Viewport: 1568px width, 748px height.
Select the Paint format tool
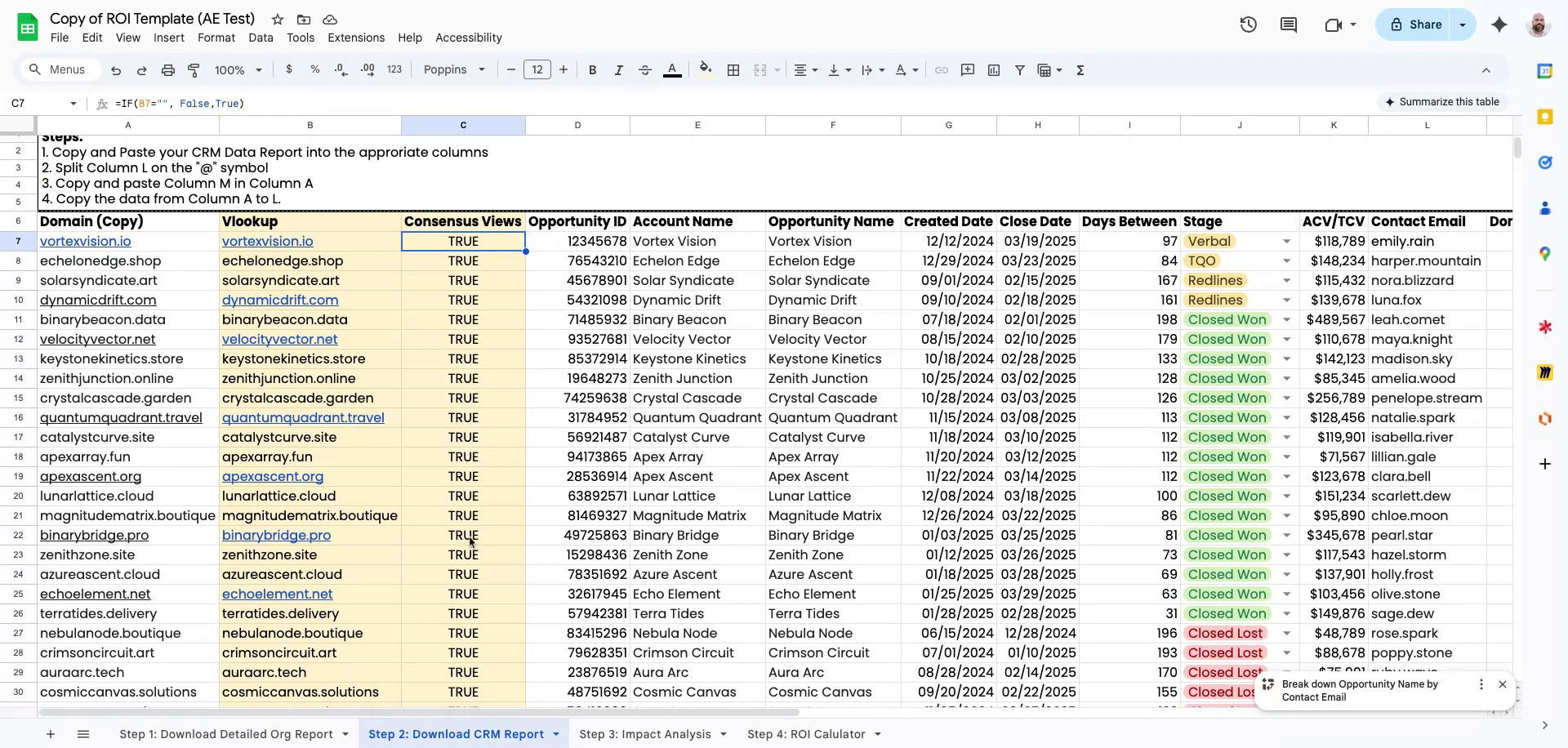point(194,69)
